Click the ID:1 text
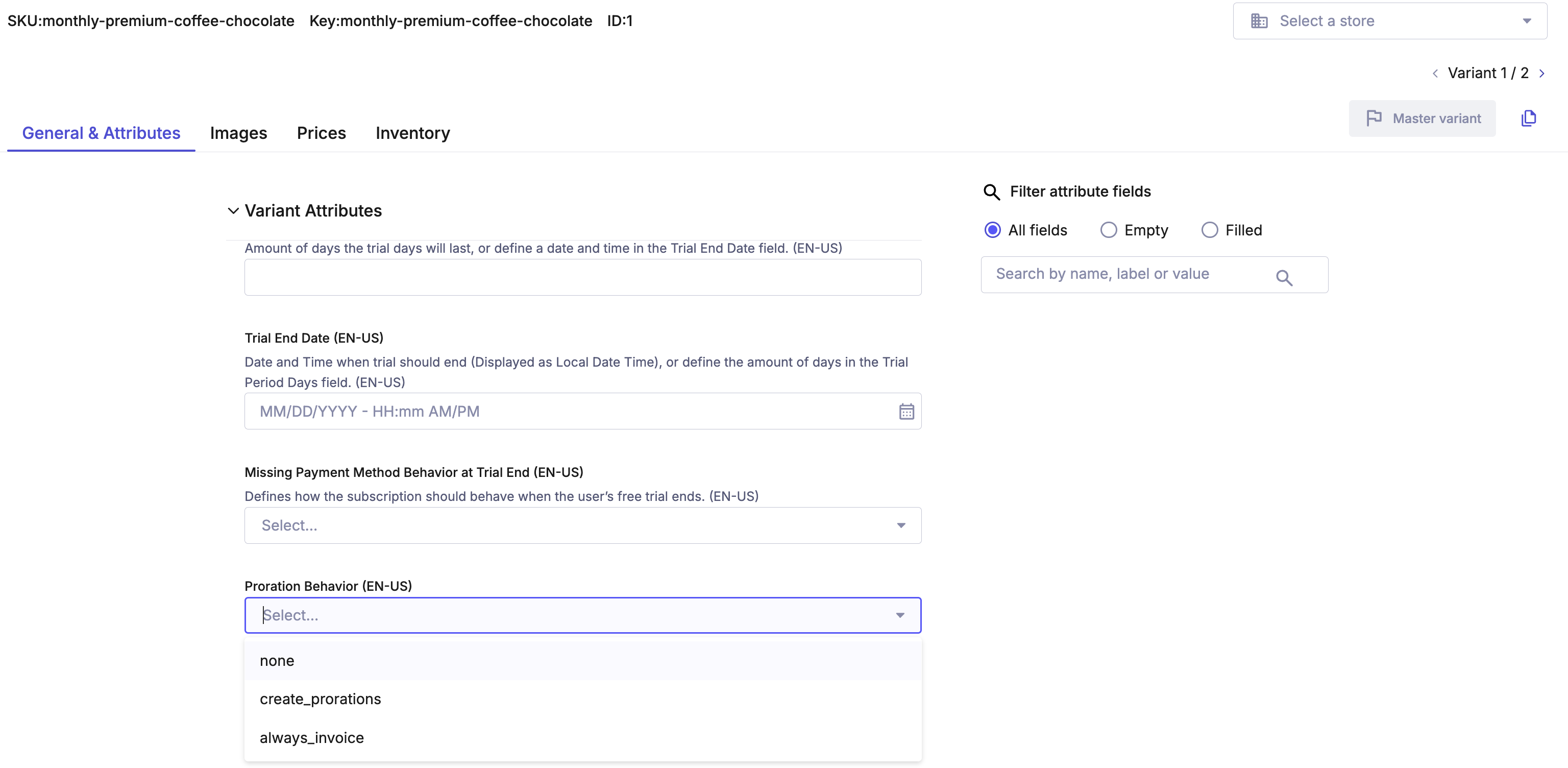The width and height of the screenshot is (1568, 768). tap(620, 21)
